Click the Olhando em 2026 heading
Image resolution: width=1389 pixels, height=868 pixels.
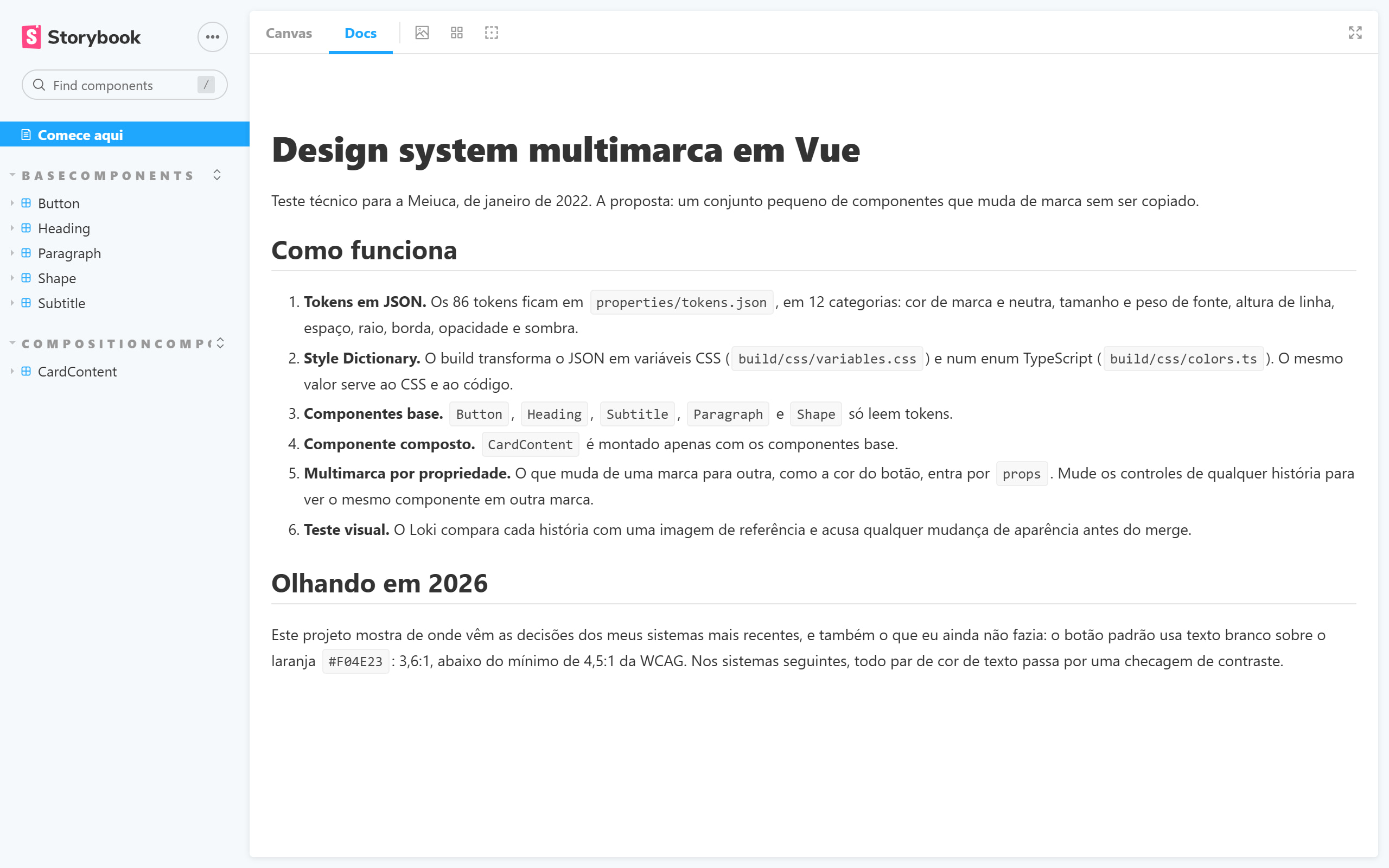(379, 583)
